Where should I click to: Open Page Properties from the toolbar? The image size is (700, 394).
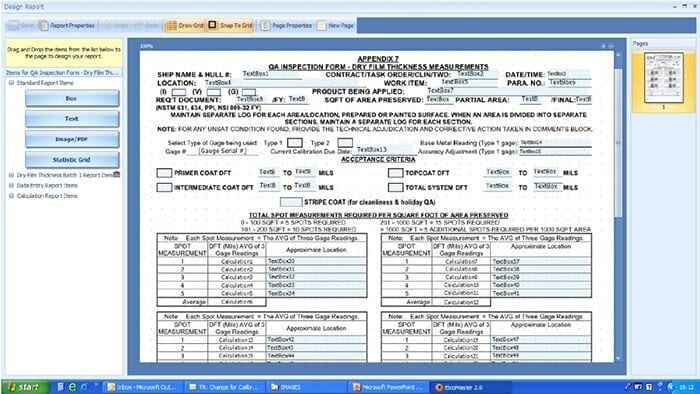(287, 26)
